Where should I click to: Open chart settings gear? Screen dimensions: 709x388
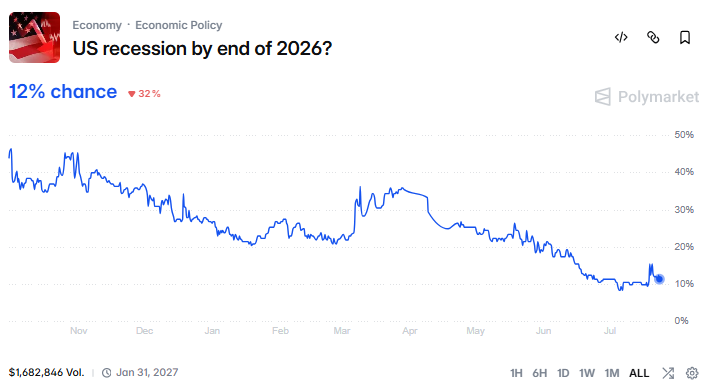[x=692, y=373]
